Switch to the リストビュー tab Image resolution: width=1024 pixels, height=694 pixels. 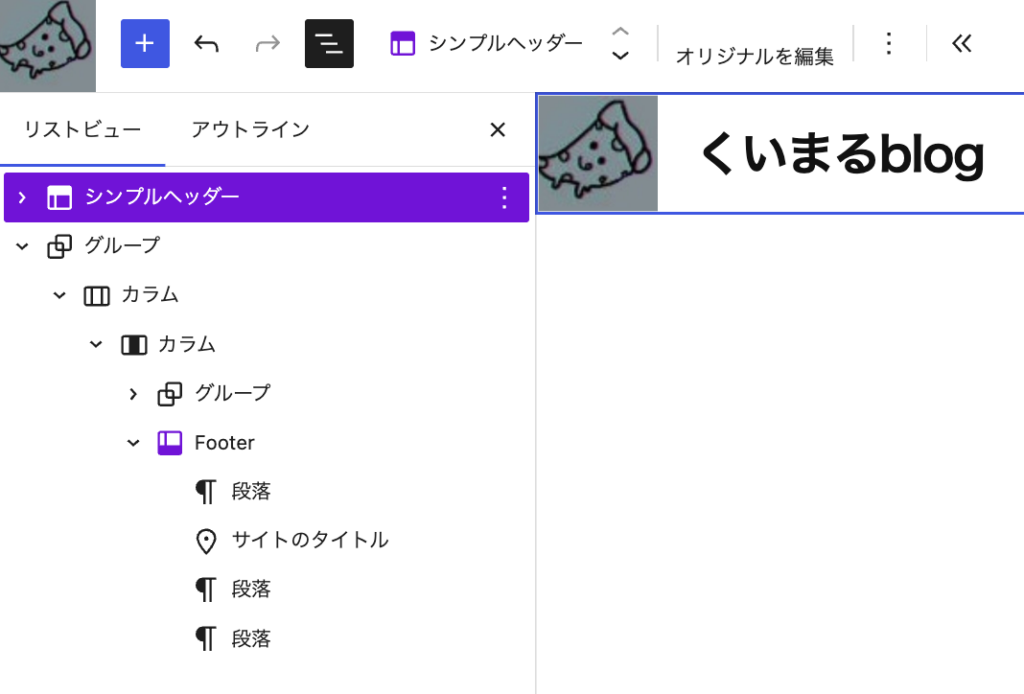[x=82, y=129]
